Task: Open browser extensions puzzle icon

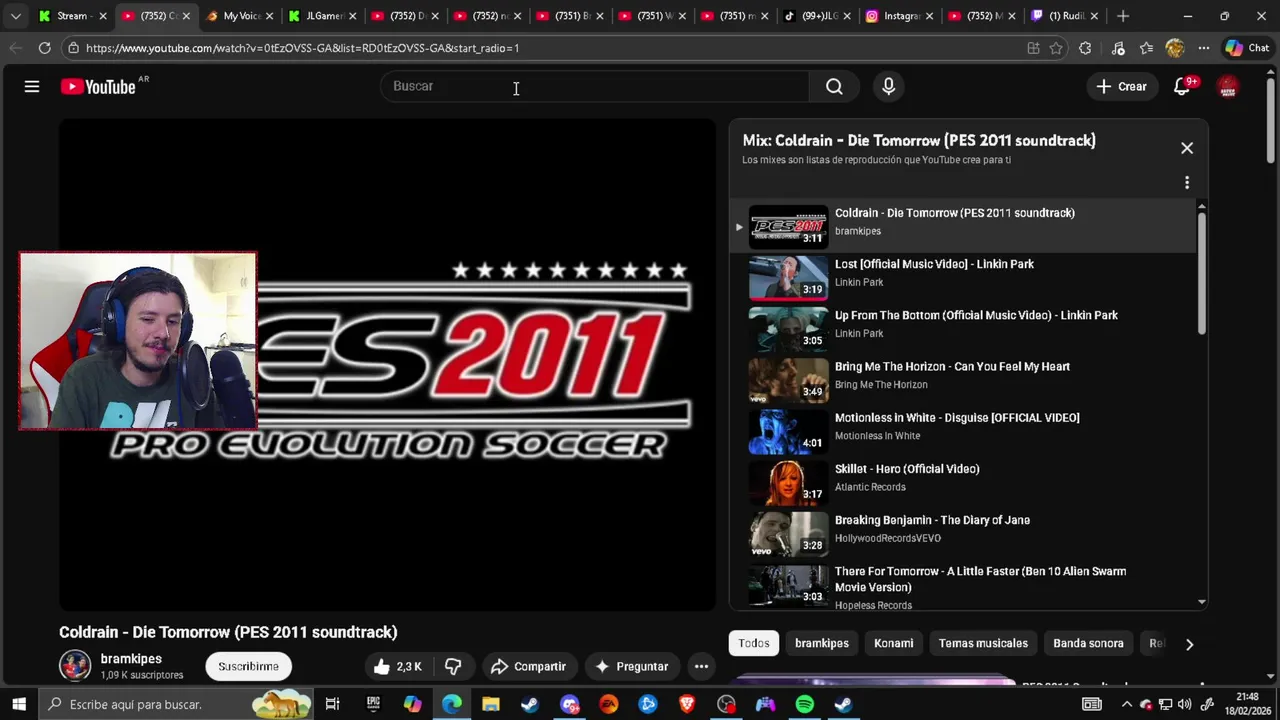Action: (x=1085, y=48)
